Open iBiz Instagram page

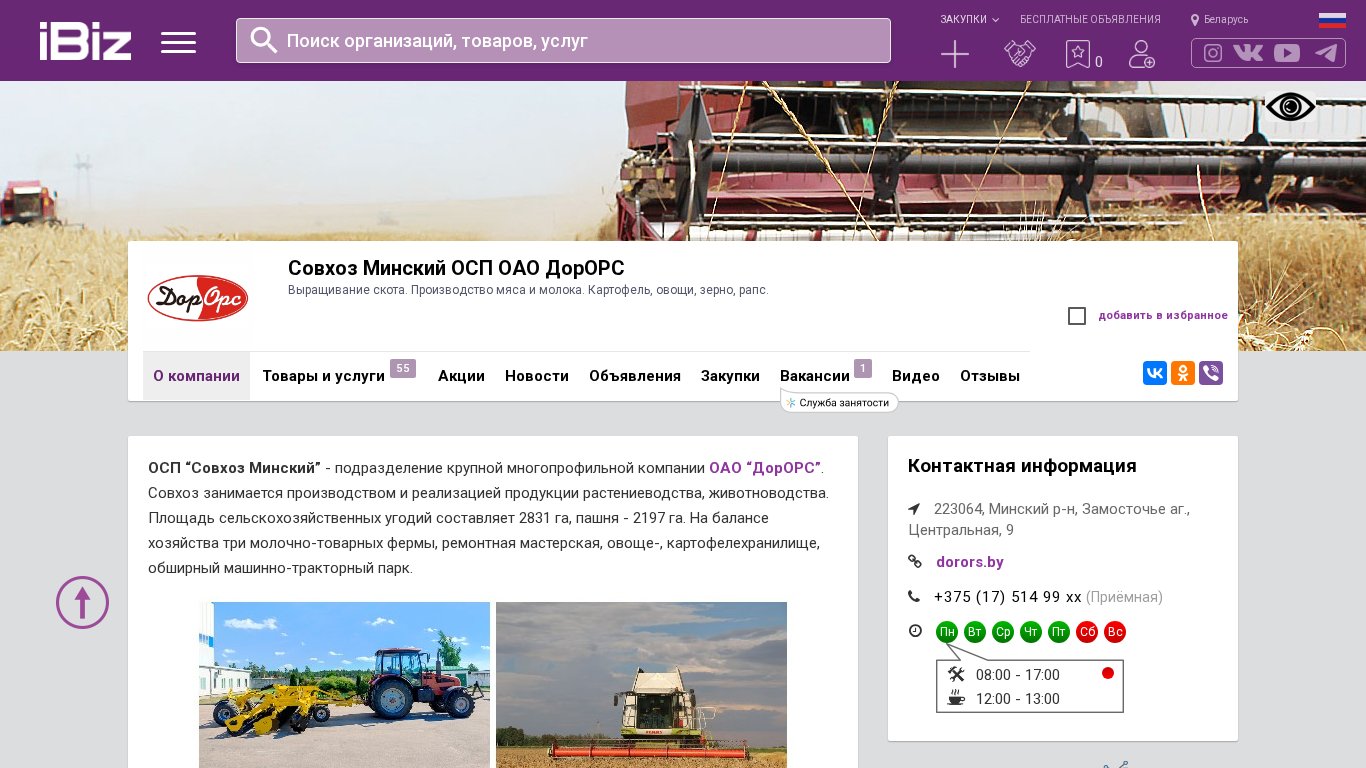1213,53
